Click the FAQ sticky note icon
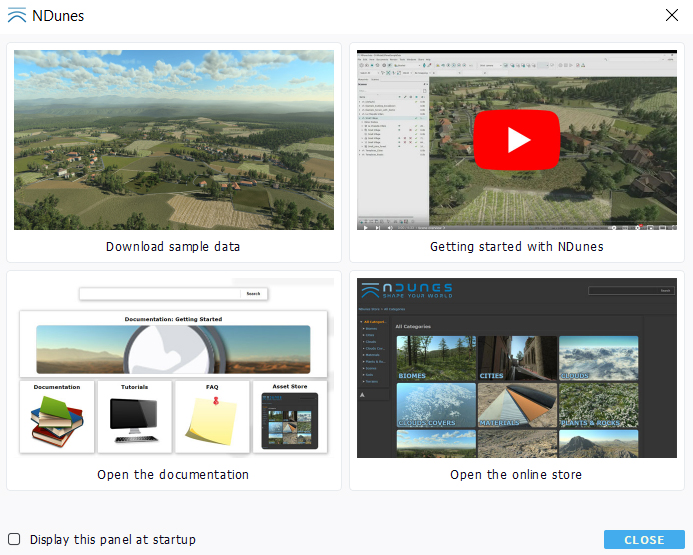Viewport: 693px width, 555px height. (x=212, y=419)
